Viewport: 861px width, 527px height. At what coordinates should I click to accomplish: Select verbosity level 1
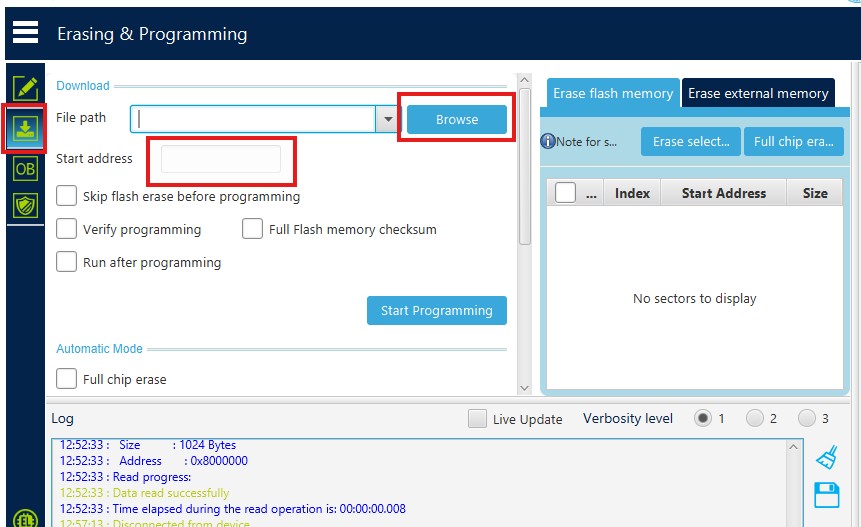tap(703, 418)
